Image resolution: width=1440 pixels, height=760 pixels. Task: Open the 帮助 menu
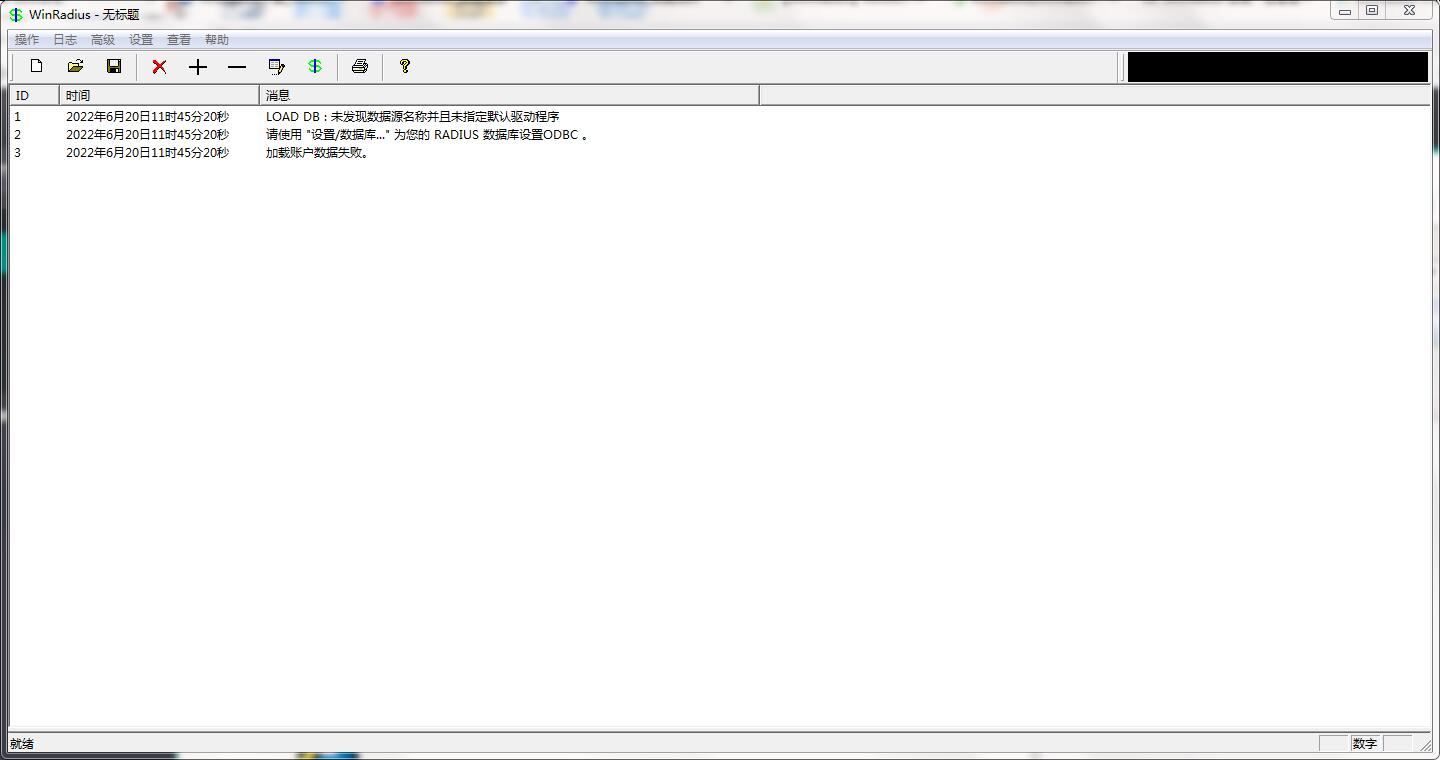tap(218, 39)
